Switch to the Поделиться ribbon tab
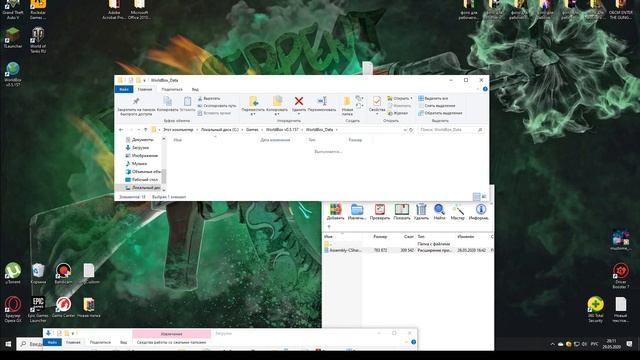640x360 pixels. [172, 89]
